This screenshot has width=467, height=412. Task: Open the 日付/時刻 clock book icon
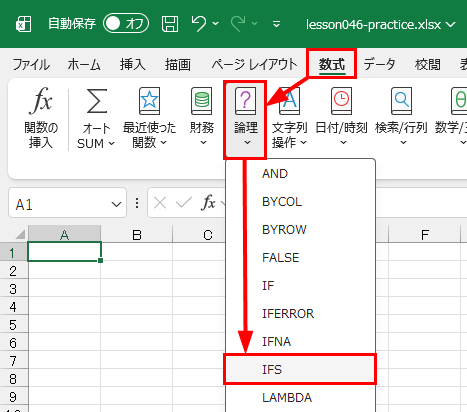[x=341, y=101]
